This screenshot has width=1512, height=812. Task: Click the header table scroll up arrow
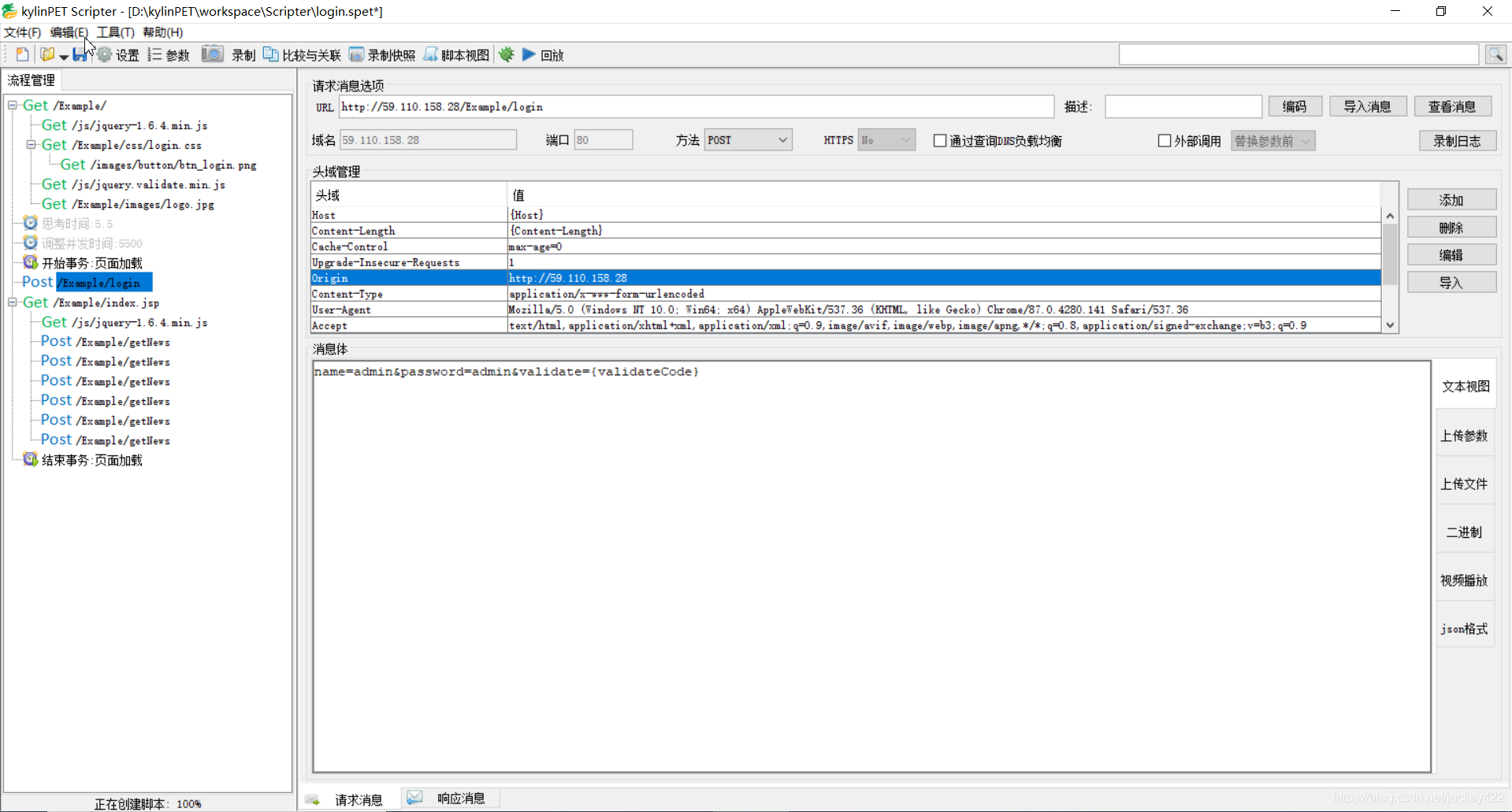click(x=1390, y=216)
